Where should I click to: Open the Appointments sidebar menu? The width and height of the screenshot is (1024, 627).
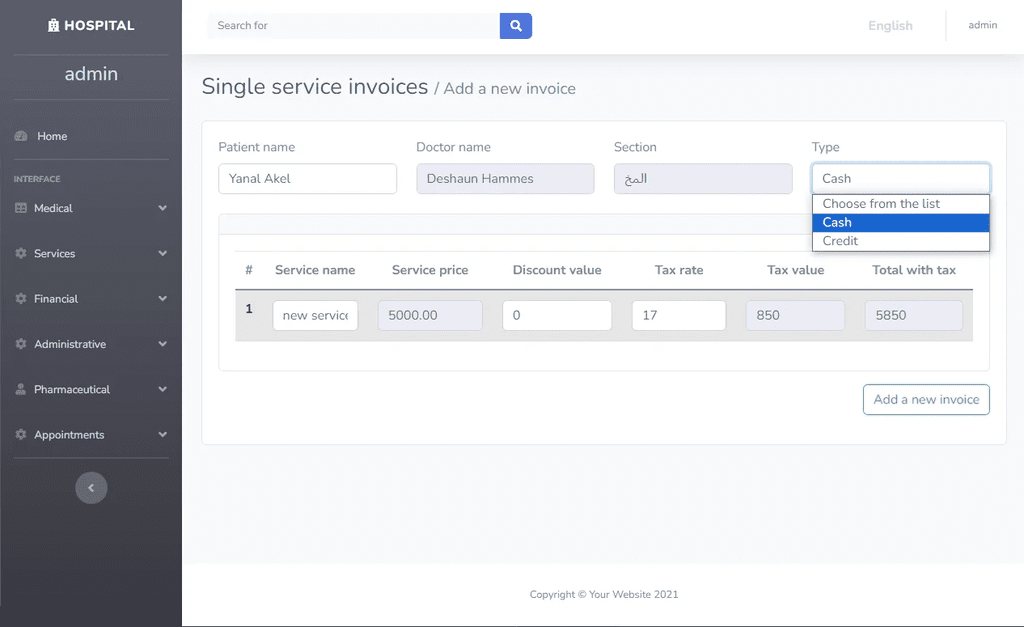point(91,434)
